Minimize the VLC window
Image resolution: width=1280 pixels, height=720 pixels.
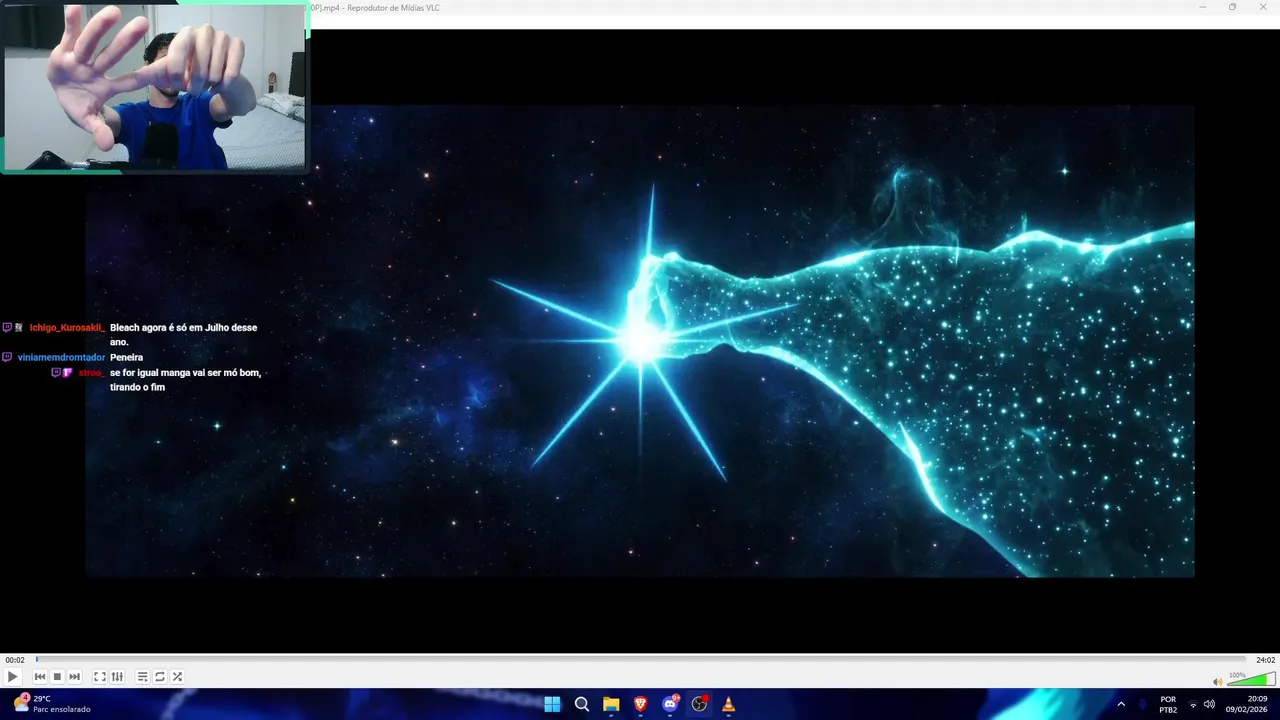pos(1203,7)
